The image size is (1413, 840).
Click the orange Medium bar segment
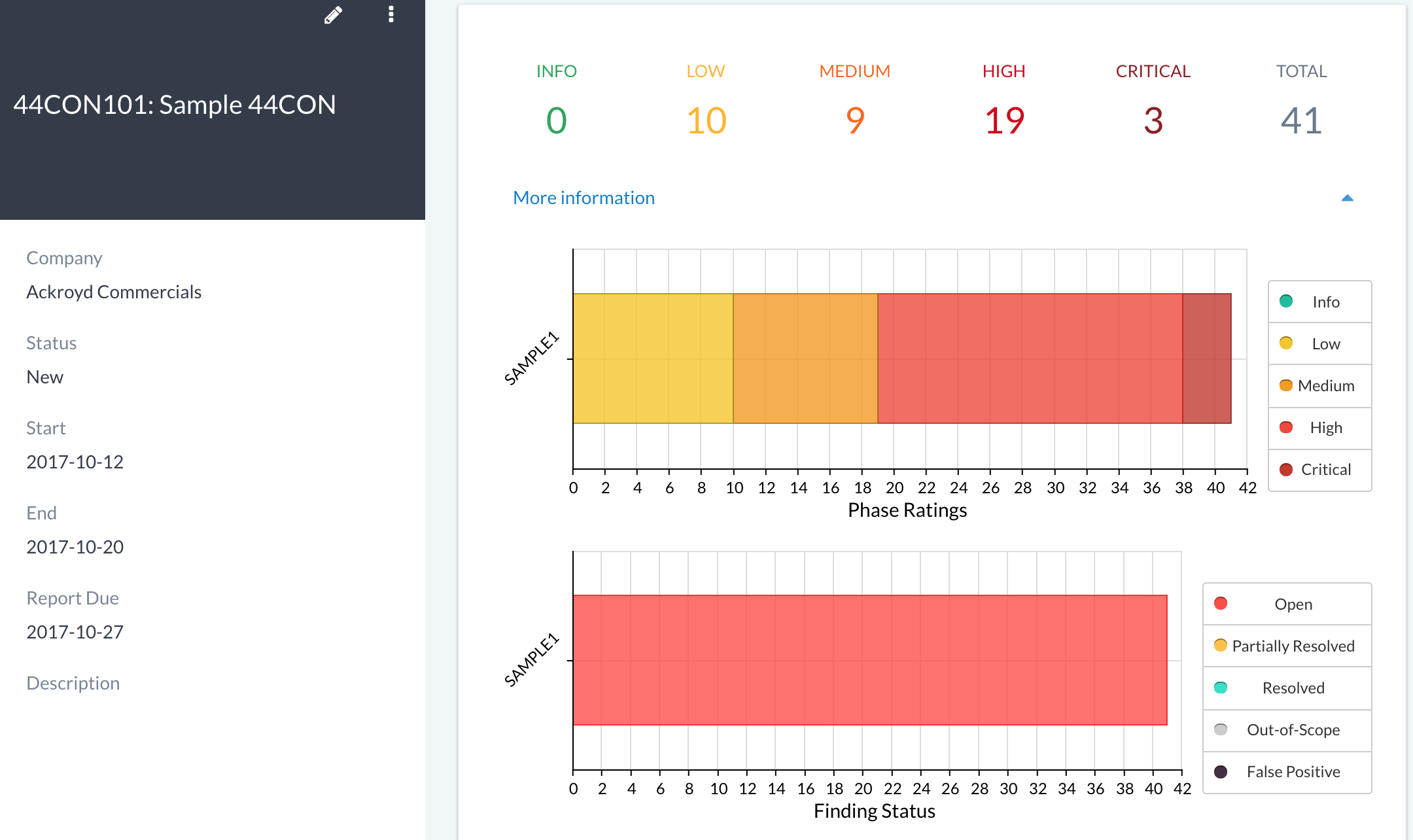[x=805, y=359]
